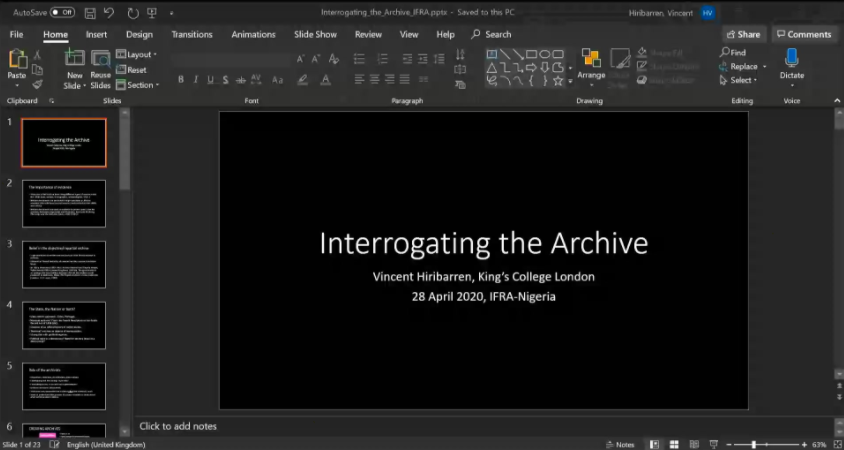Click the Change Case Aa icon
Image resolution: width=844 pixels, height=450 pixels.
tap(278, 80)
